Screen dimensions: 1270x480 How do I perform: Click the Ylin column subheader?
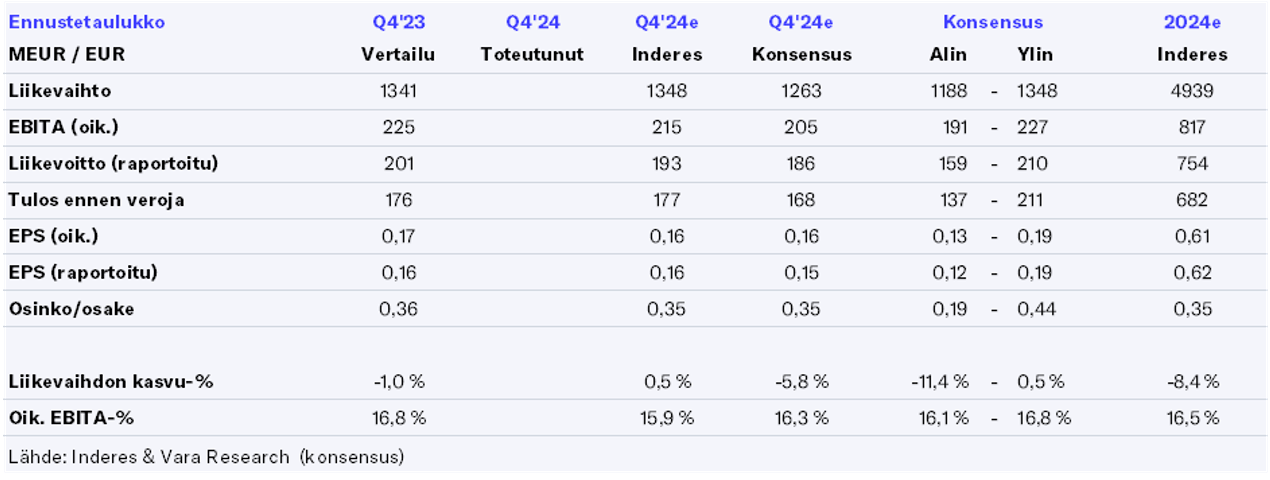1035,54
